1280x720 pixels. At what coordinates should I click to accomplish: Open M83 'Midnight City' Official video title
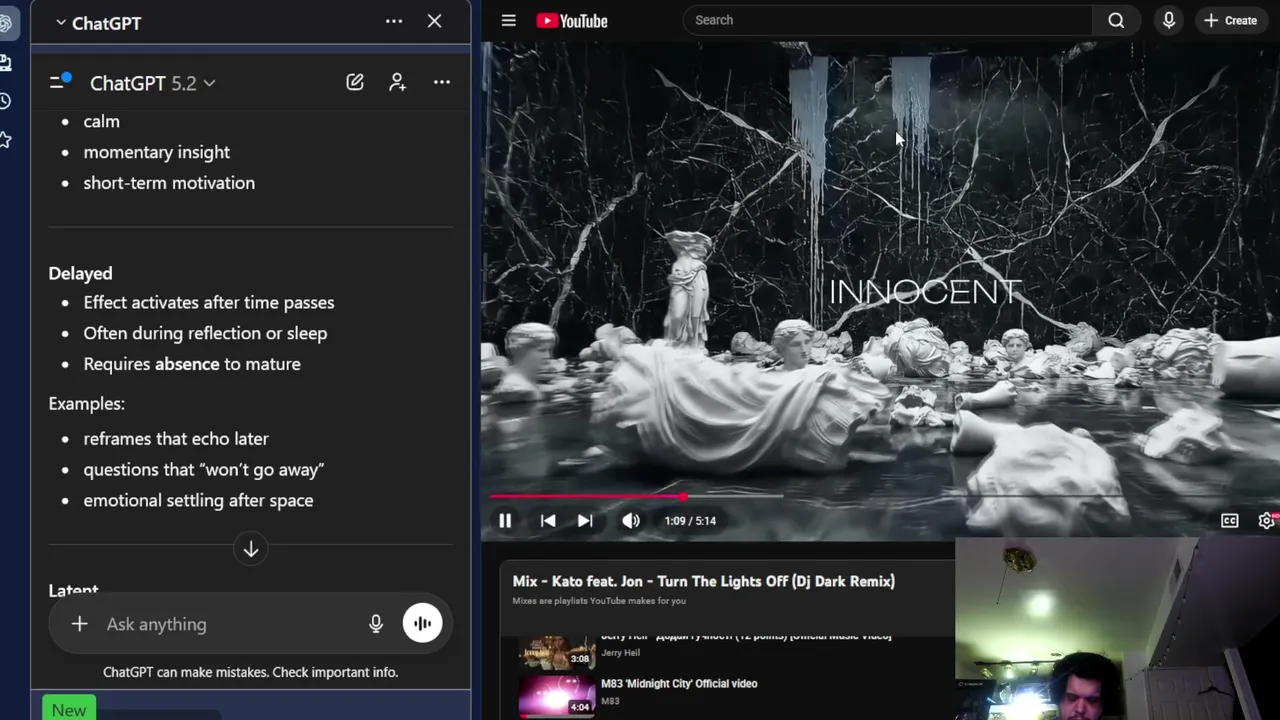coord(679,684)
